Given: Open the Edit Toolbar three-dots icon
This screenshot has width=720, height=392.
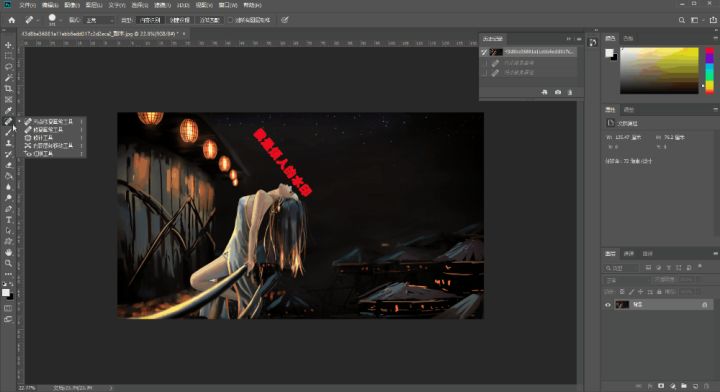Looking at the screenshot, I should (x=8, y=274).
